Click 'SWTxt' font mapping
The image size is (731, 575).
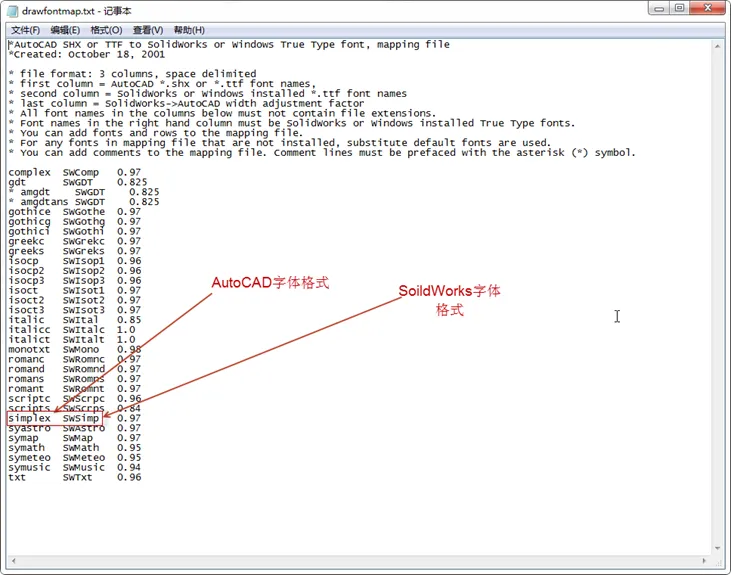[x=78, y=477]
